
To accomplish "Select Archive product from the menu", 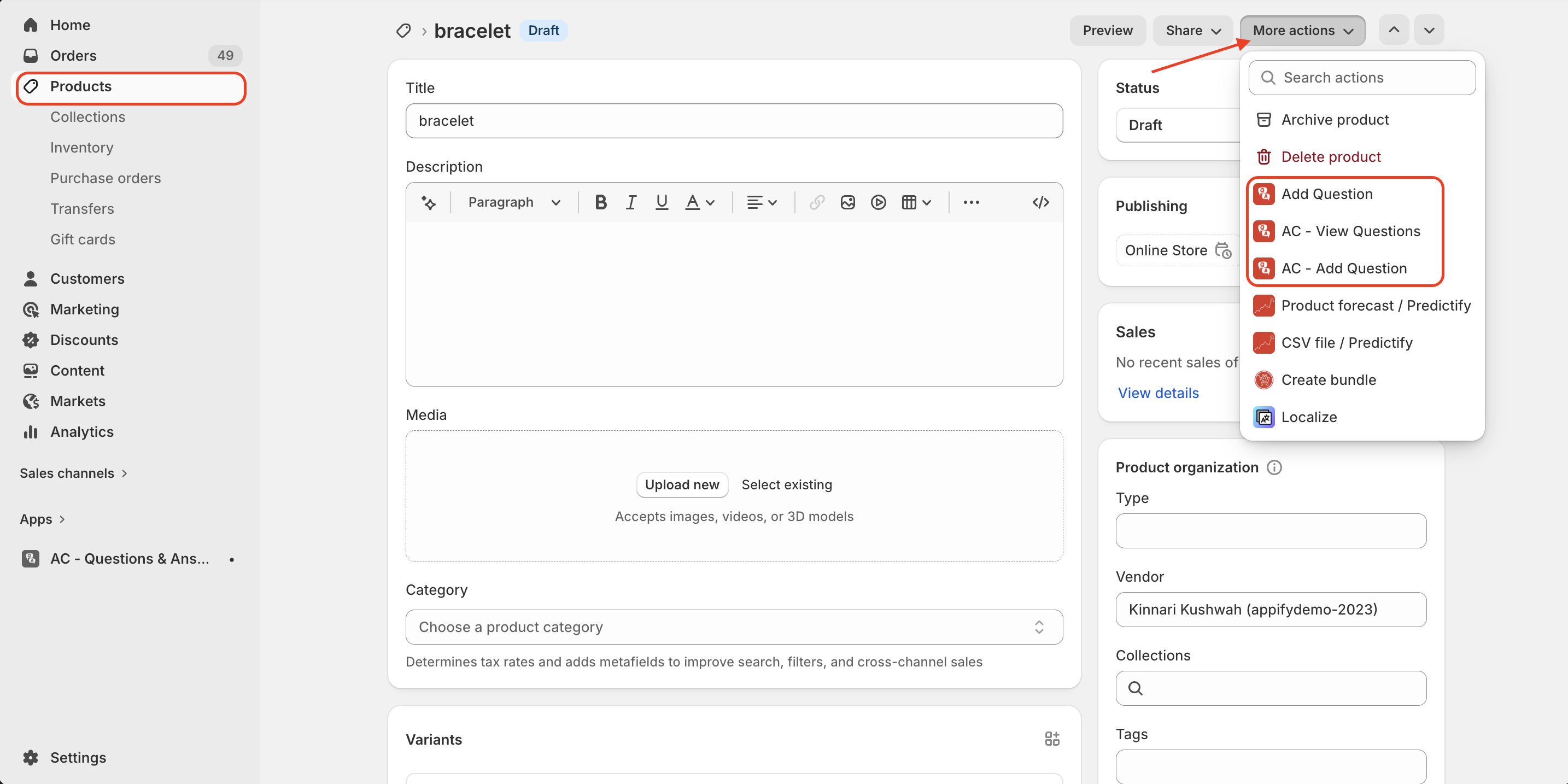I will pos(1334,120).
